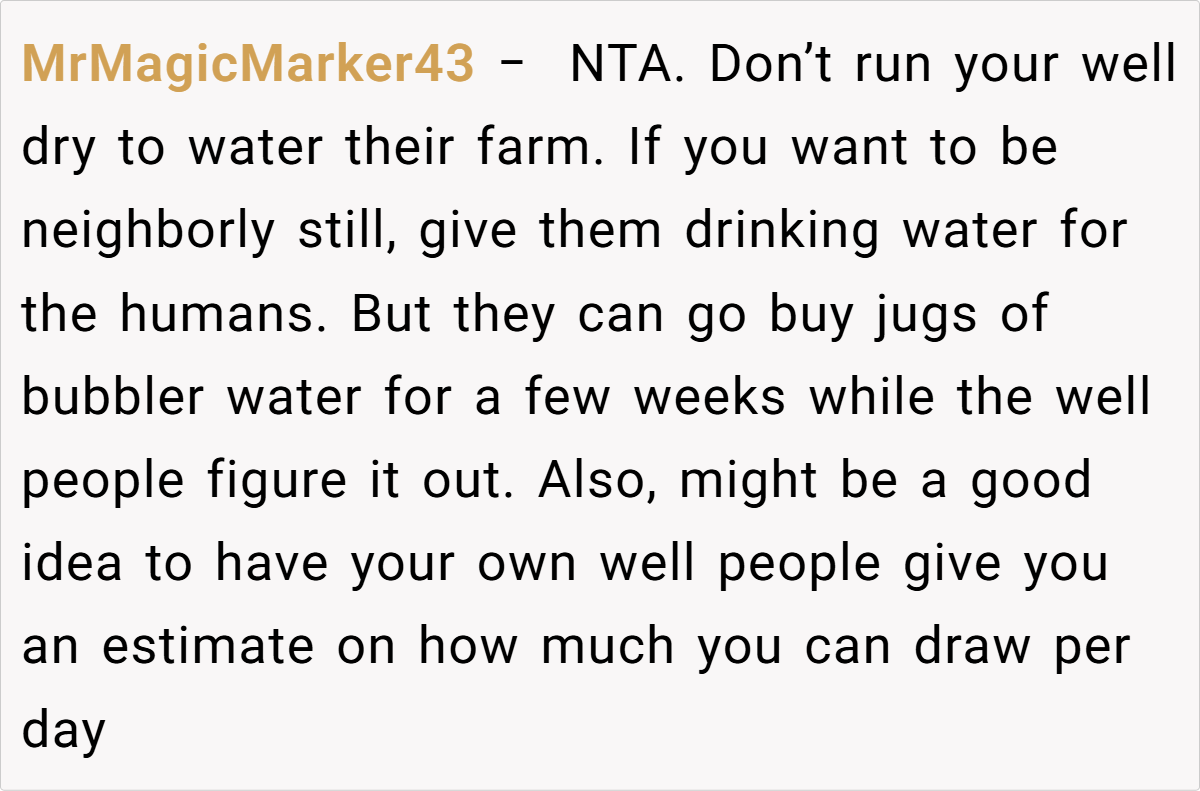Click the word "dry" in the comment
Screen dimensions: 1200x791
(x=59, y=149)
